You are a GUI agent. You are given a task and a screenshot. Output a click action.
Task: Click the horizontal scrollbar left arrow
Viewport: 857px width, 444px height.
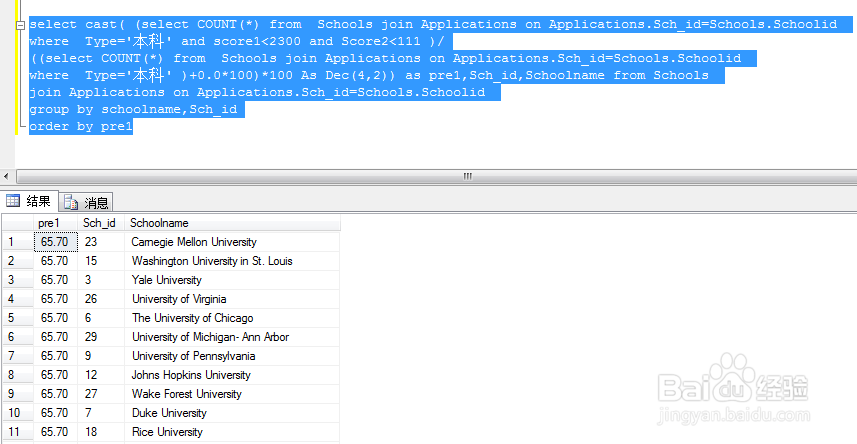click(x=6, y=177)
